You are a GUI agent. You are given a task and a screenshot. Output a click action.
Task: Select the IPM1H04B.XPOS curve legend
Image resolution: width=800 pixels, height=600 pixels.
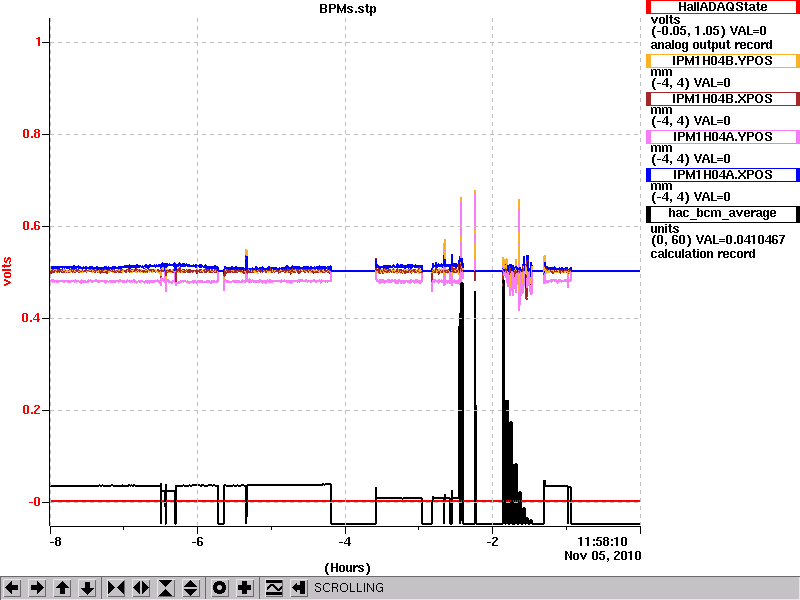722,99
